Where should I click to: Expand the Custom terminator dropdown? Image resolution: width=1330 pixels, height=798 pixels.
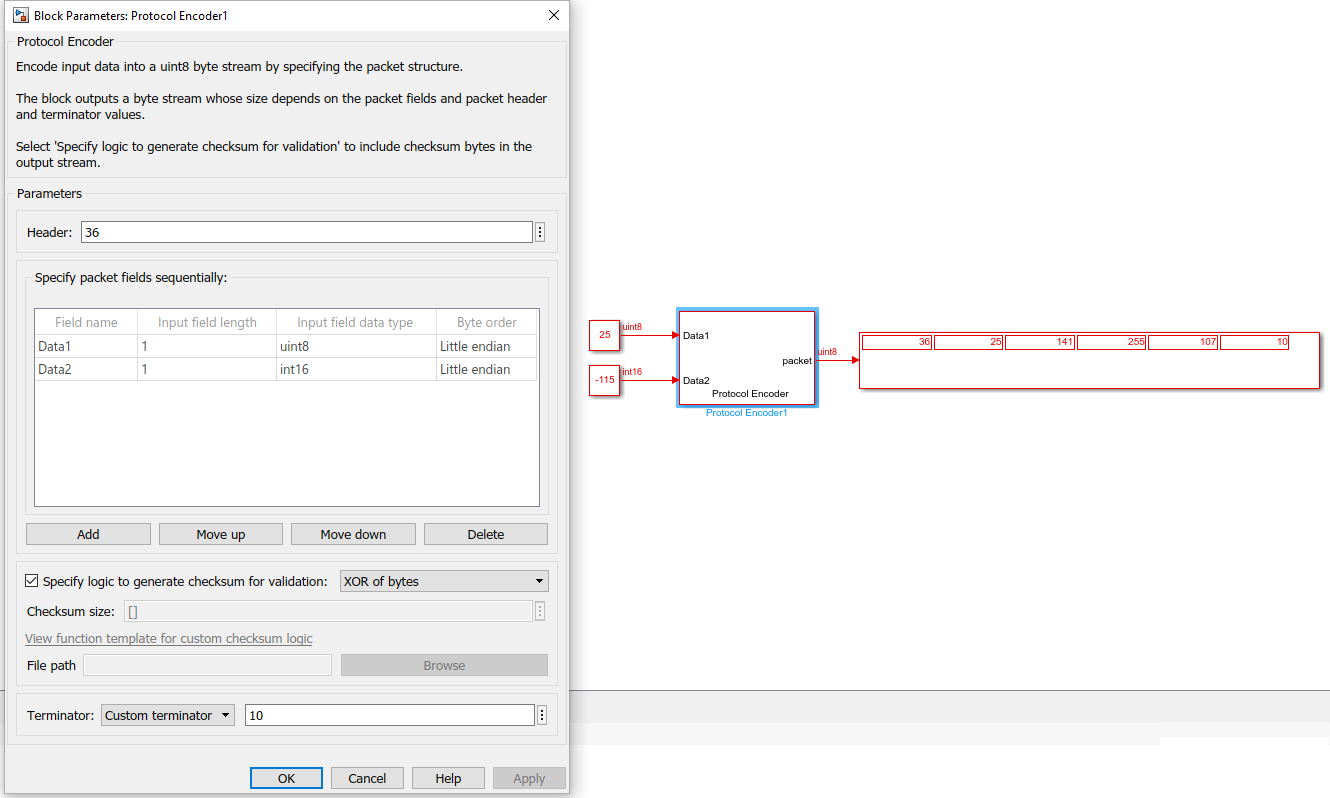click(167, 714)
